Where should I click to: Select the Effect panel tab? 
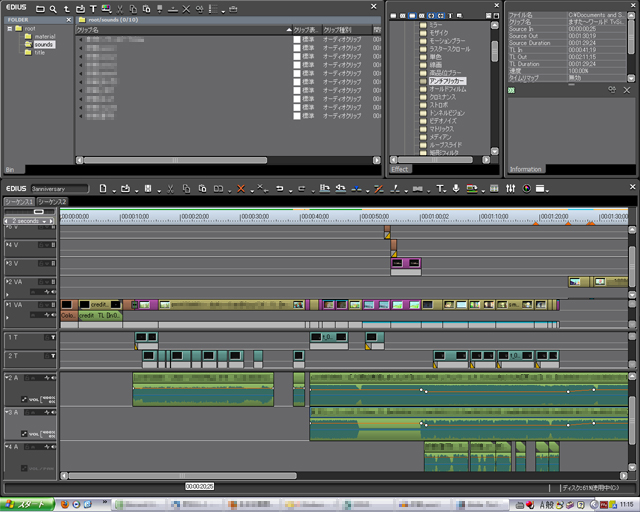click(x=401, y=169)
